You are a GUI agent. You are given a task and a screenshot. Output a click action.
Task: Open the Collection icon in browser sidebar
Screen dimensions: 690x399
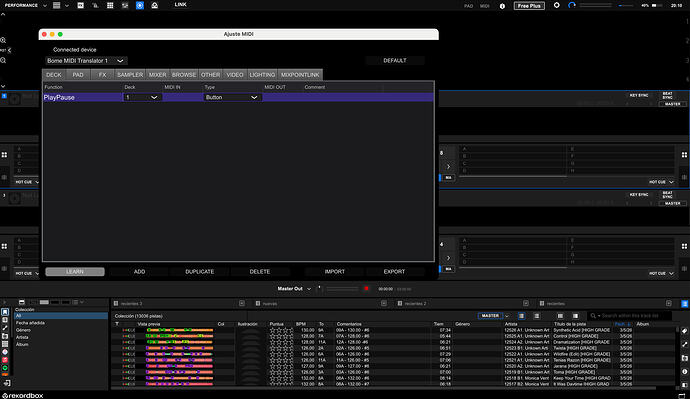(5, 312)
